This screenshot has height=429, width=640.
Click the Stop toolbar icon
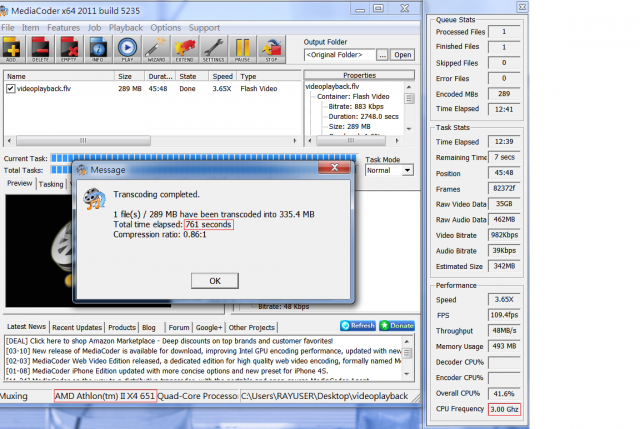[271, 49]
